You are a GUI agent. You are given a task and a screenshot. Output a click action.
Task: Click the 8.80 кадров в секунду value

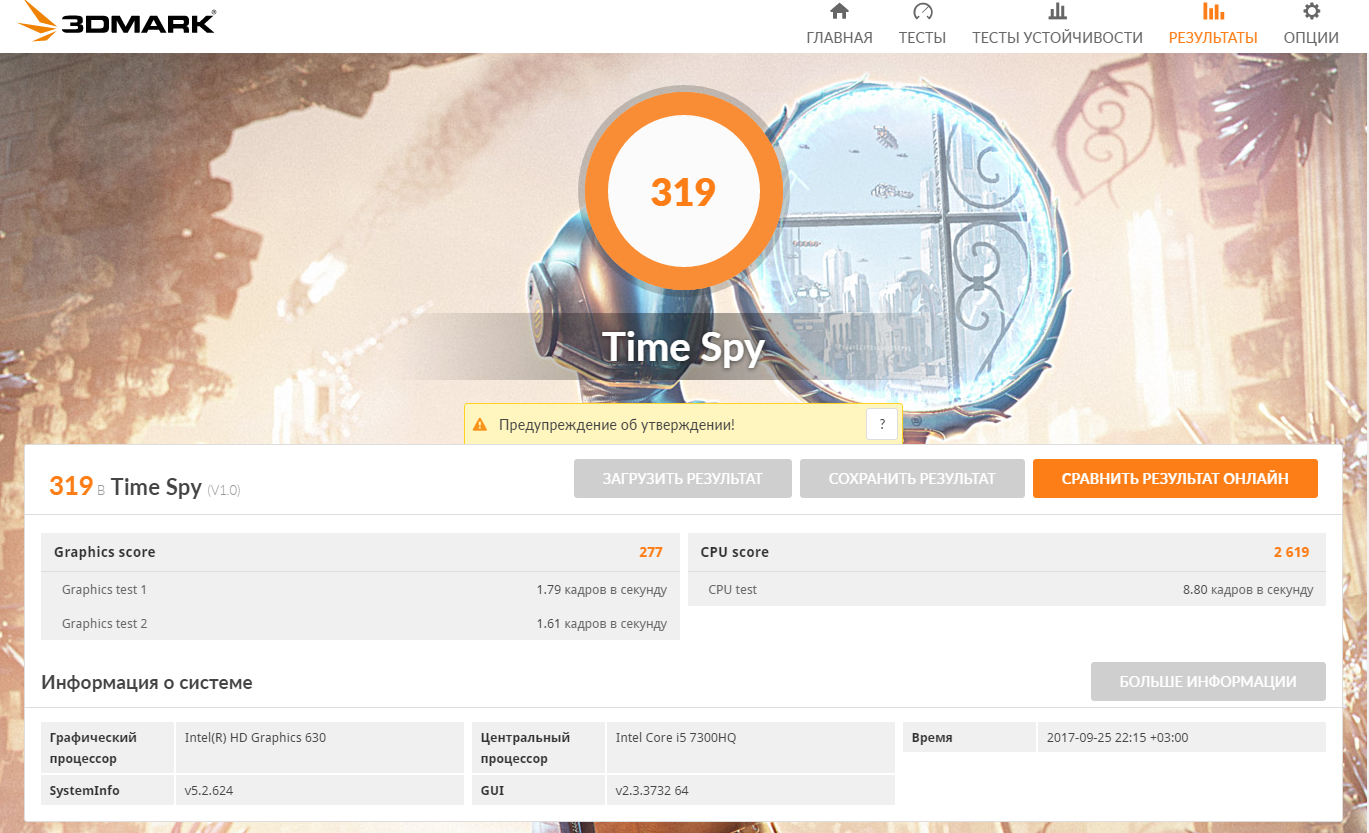click(x=1248, y=590)
